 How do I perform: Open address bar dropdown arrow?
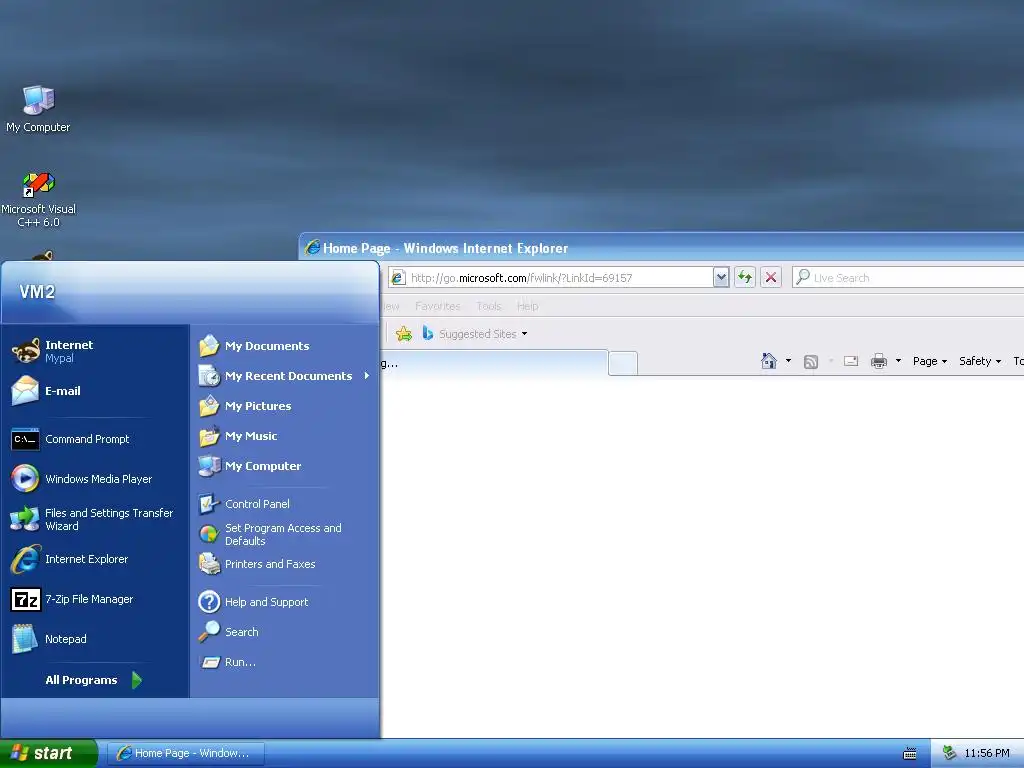pos(721,278)
